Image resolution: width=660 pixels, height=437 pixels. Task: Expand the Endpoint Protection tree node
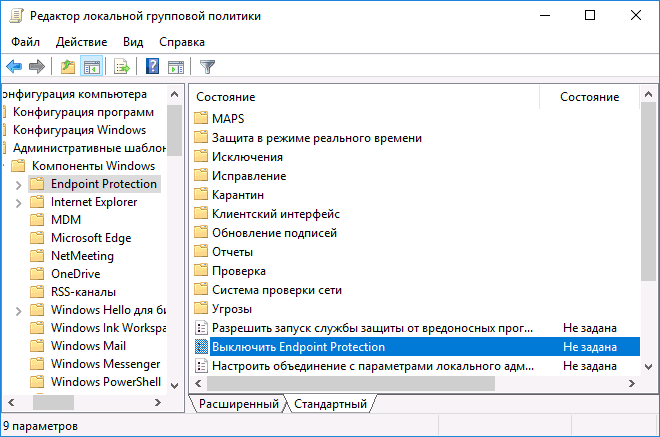[19, 185]
